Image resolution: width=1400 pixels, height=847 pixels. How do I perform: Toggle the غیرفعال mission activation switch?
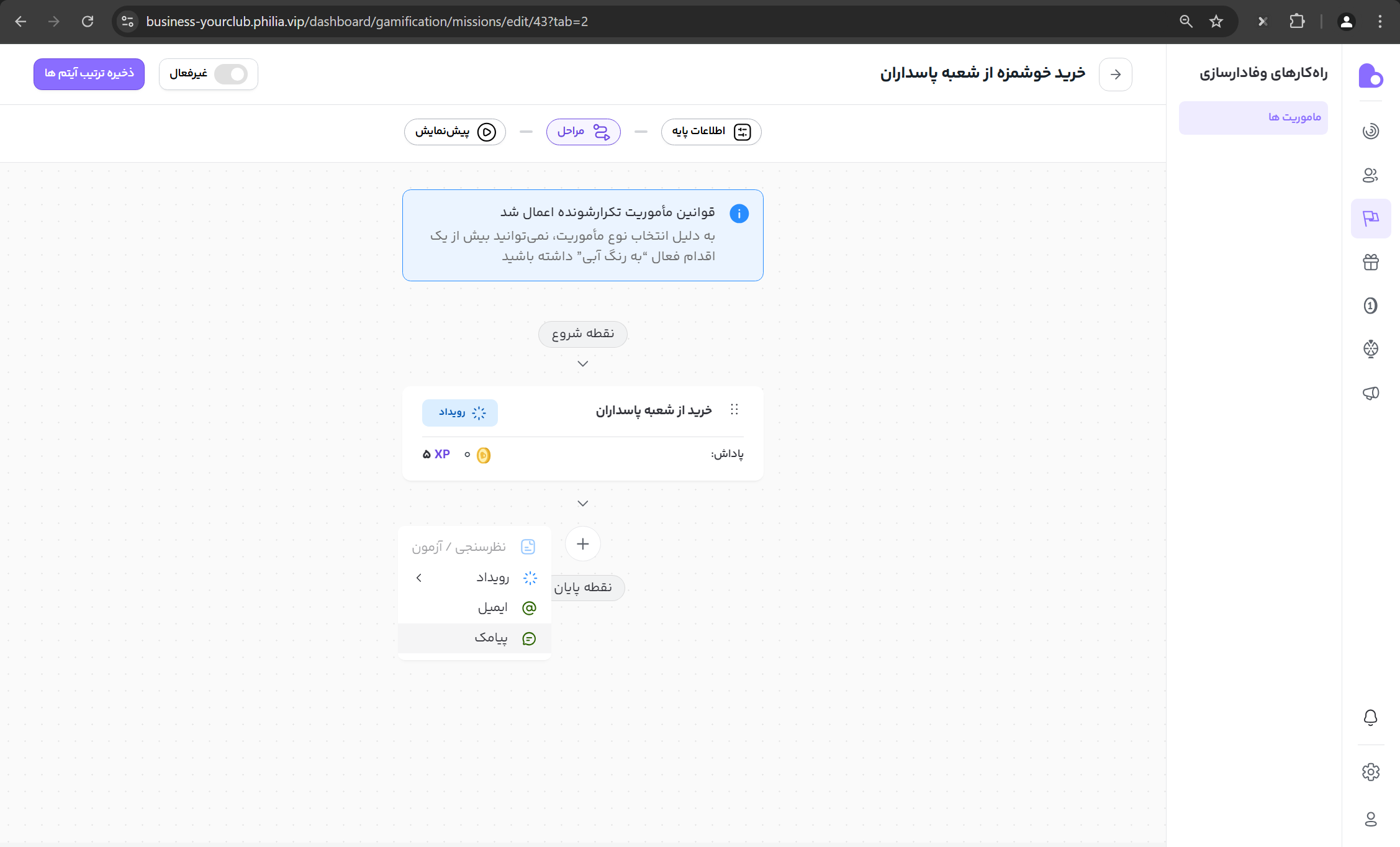[x=230, y=74]
